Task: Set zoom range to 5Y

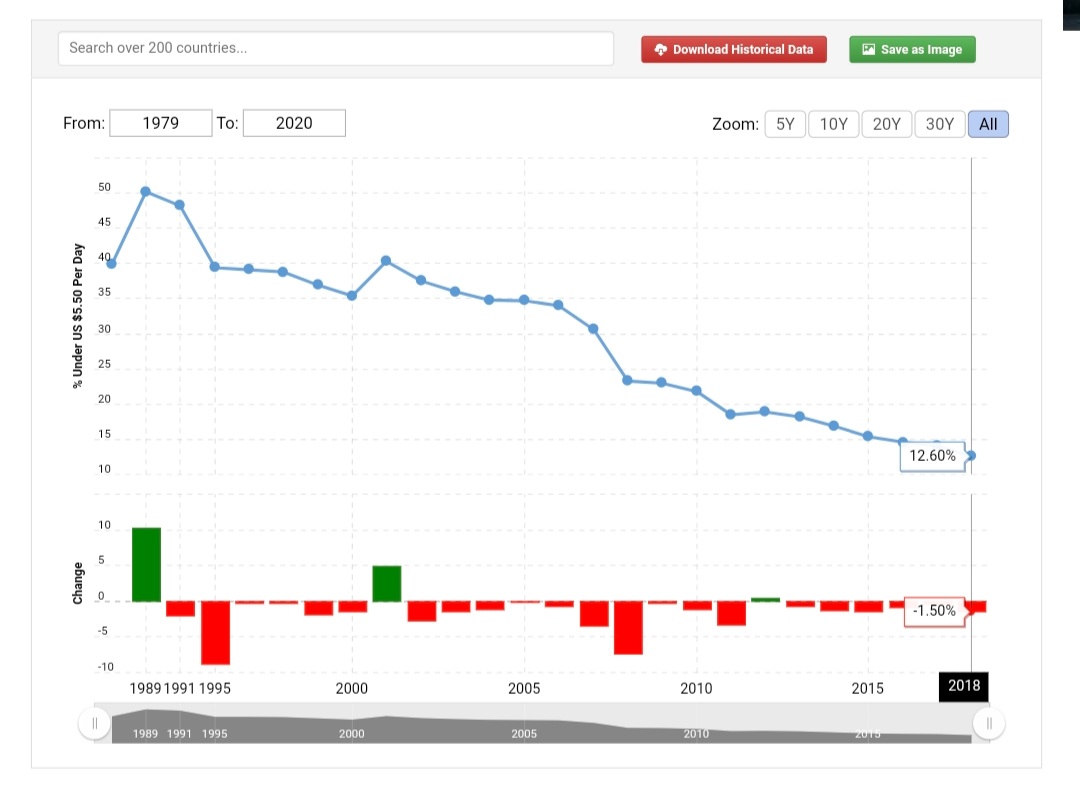Action: pos(785,124)
